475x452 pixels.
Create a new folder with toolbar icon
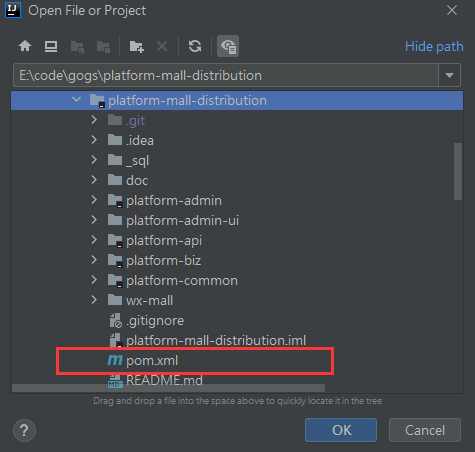click(137, 46)
